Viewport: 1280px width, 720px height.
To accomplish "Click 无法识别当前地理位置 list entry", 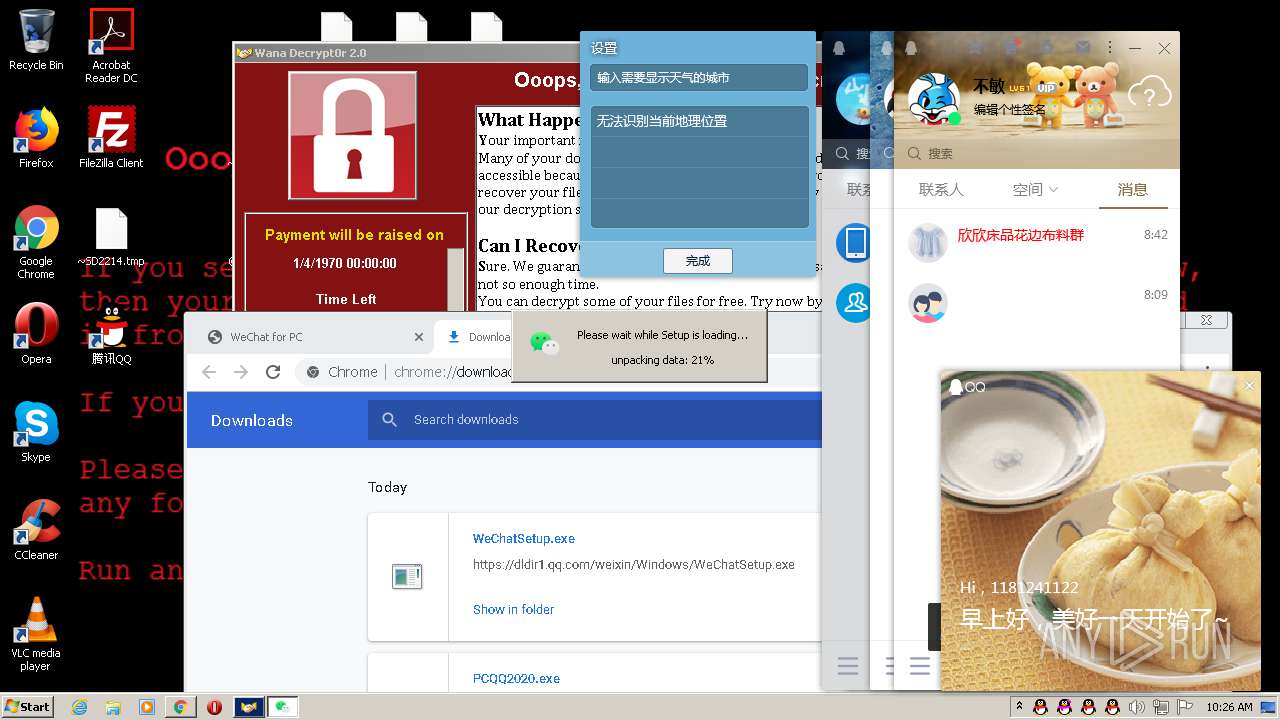I will coord(699,121).
